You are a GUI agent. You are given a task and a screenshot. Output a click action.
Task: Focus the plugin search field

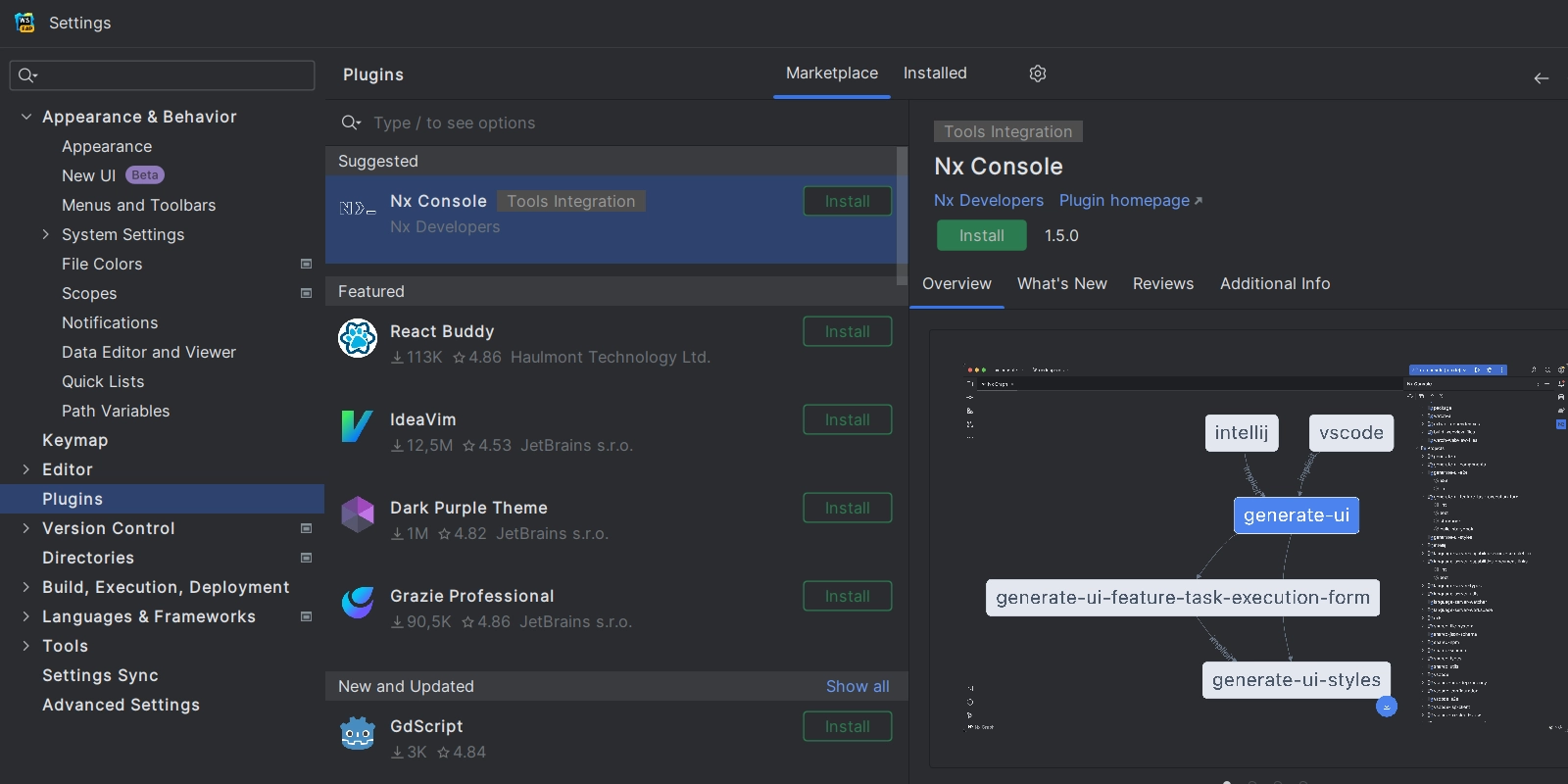[617, 122]
